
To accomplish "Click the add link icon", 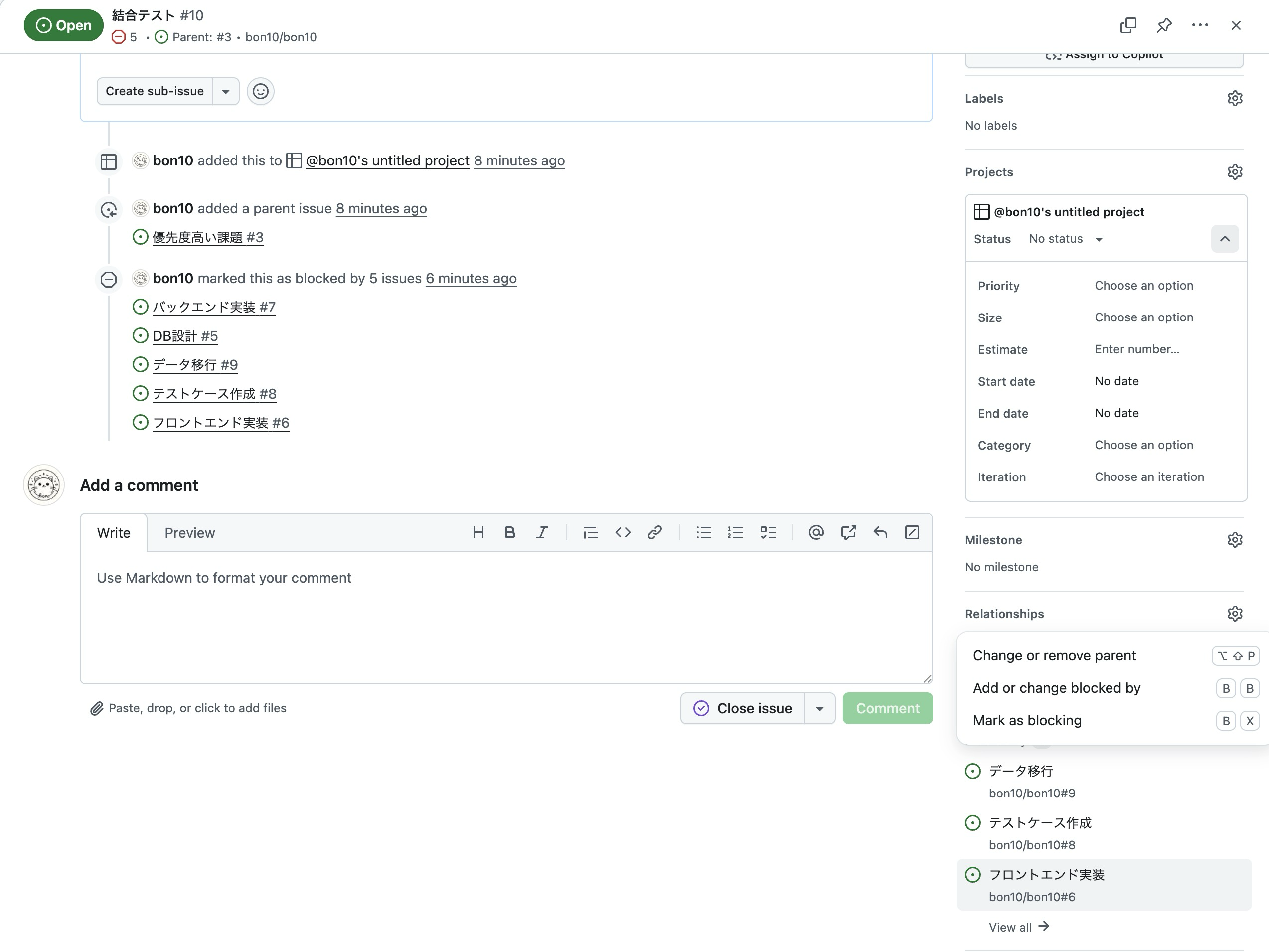I will (x=654, y=532).
